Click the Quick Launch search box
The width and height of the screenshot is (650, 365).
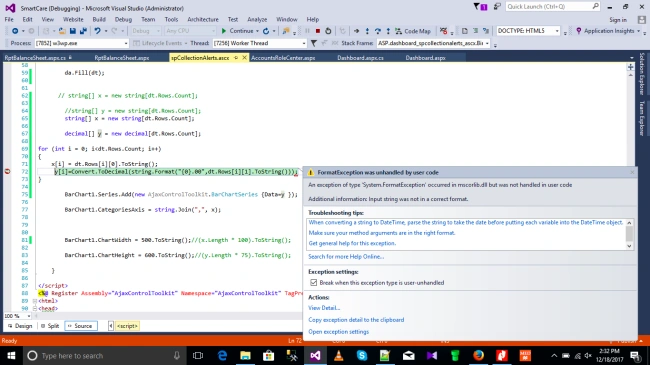[x=548, y=7]
